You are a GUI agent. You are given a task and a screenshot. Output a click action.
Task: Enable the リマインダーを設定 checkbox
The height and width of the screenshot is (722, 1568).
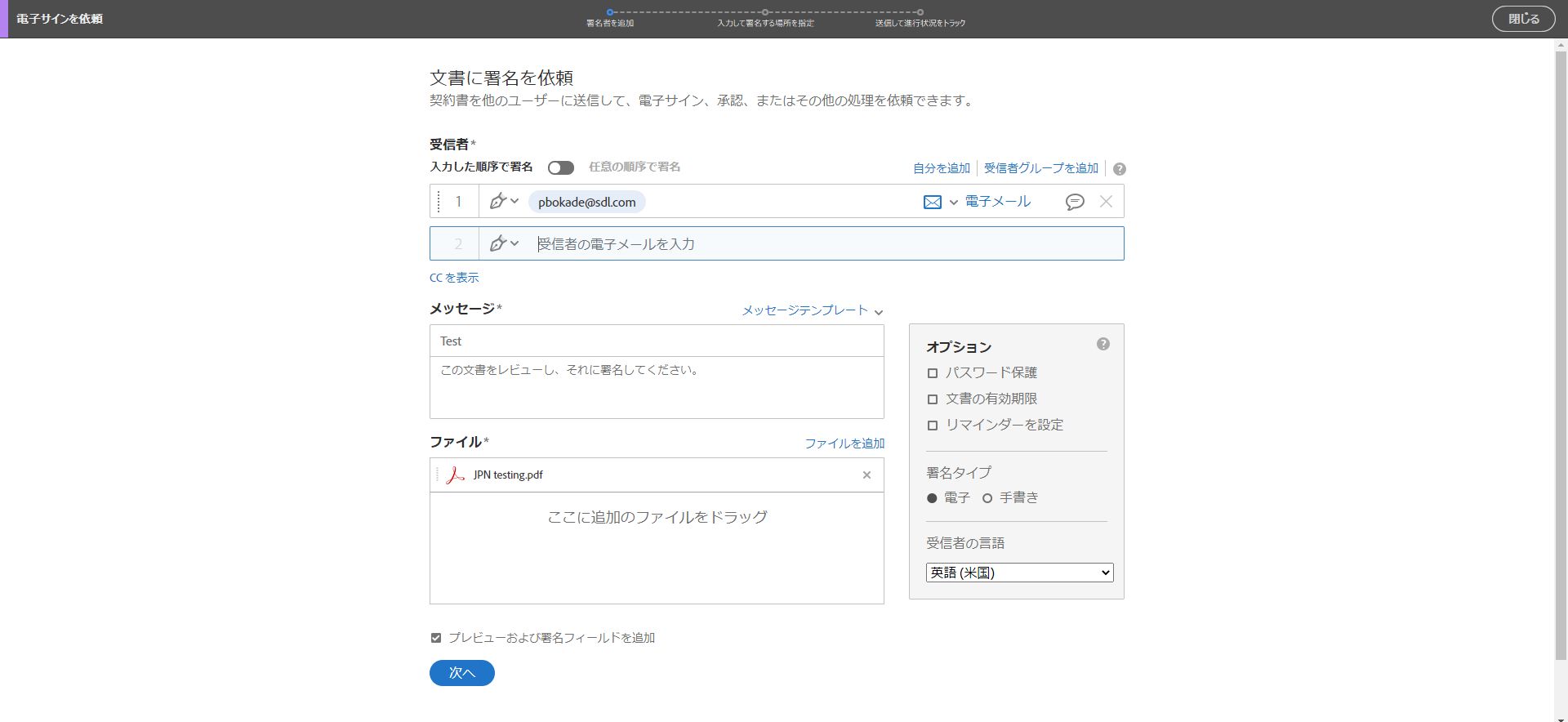point(933,426)
